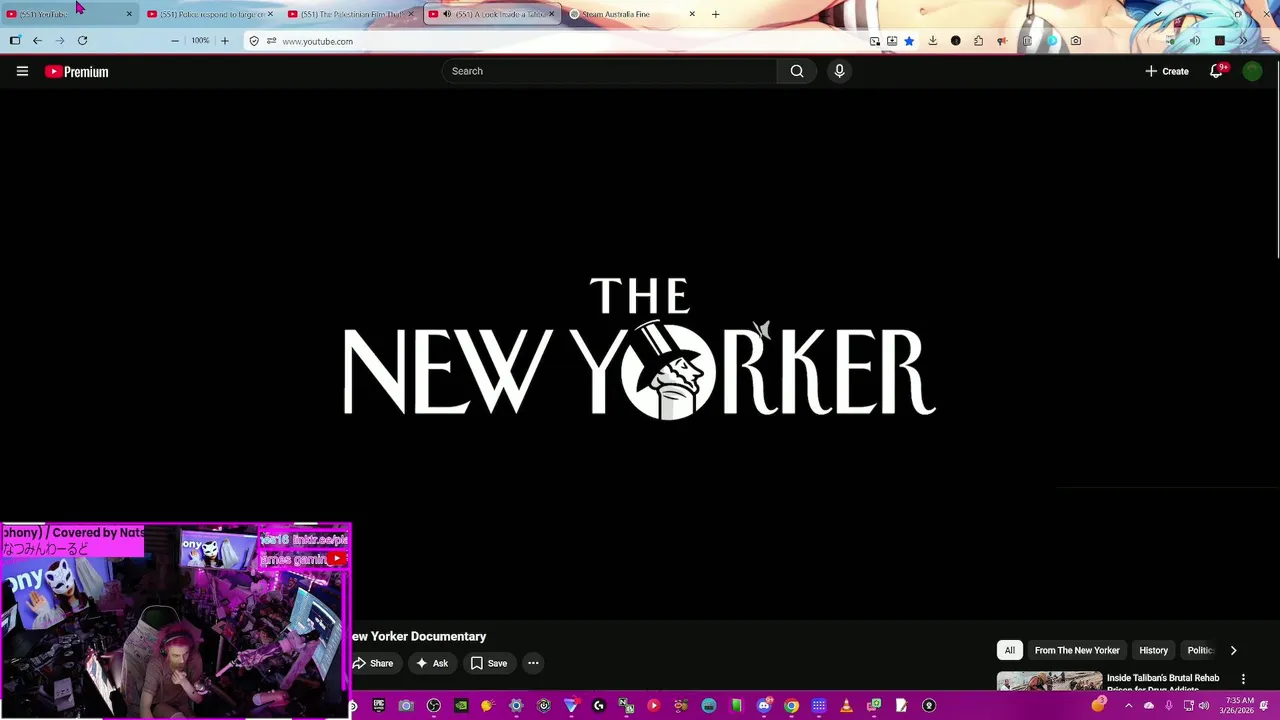The image size is (1280, 720).
Task: Select the All filter chip
Action: pos(1010,650)
